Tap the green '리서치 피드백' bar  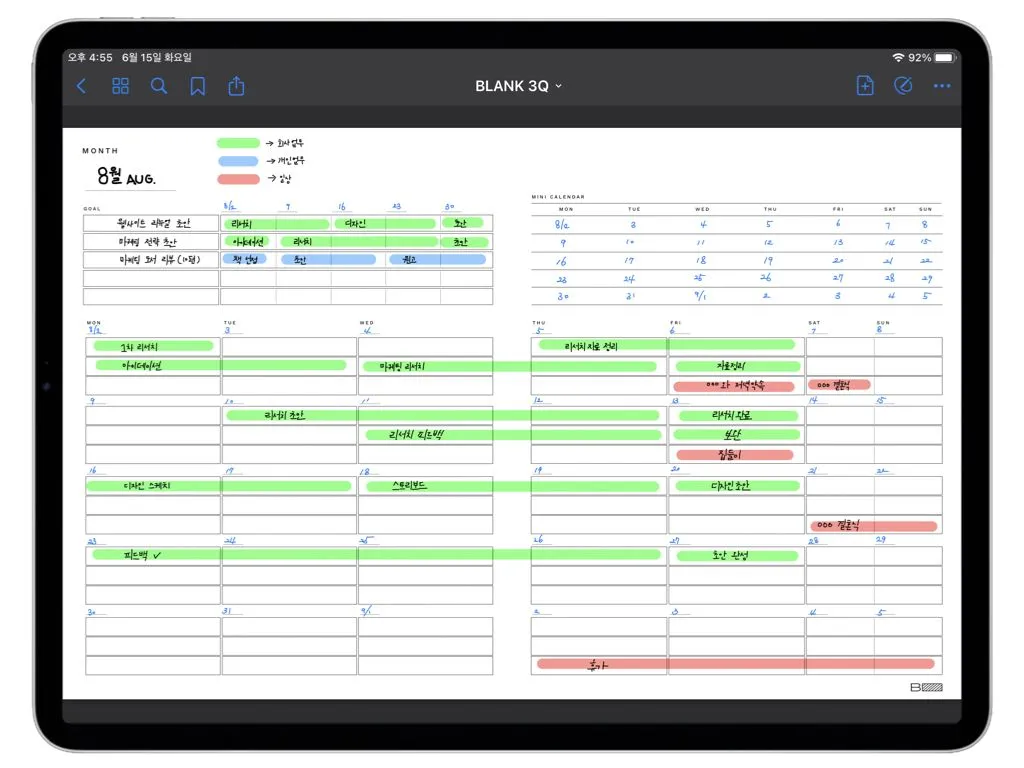[x=513, y=434]
